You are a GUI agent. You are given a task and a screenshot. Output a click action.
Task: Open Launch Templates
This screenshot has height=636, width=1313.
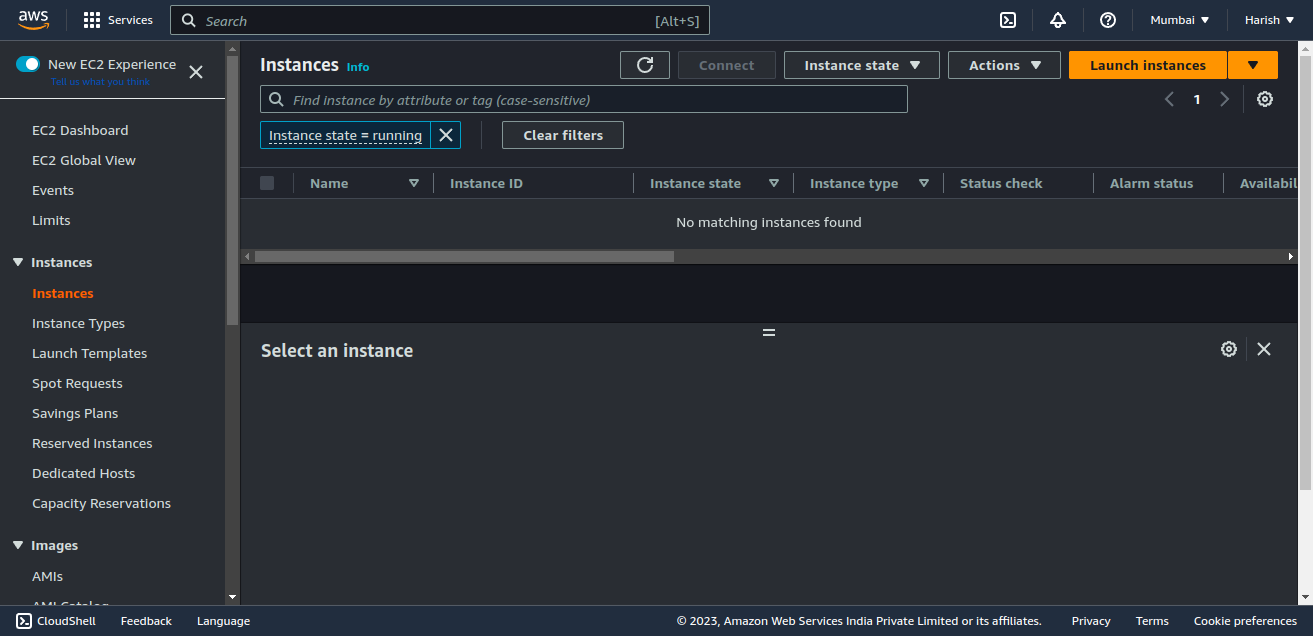coord(89,353)
